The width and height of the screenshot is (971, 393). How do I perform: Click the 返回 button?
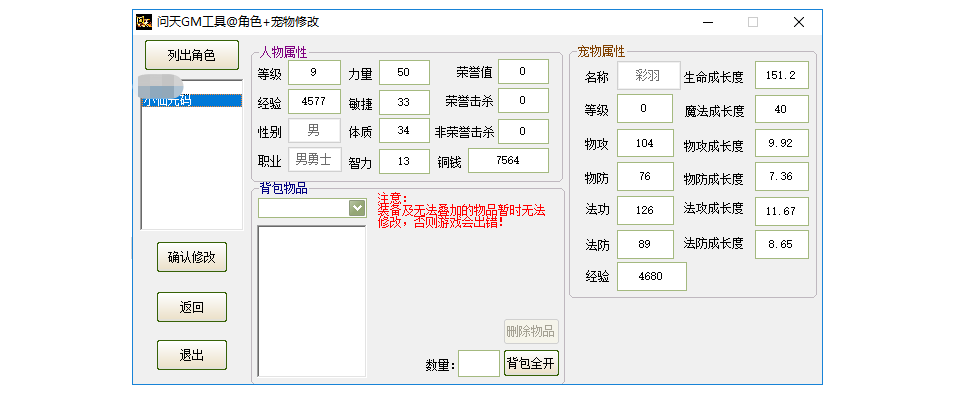[x=191, y=307]
